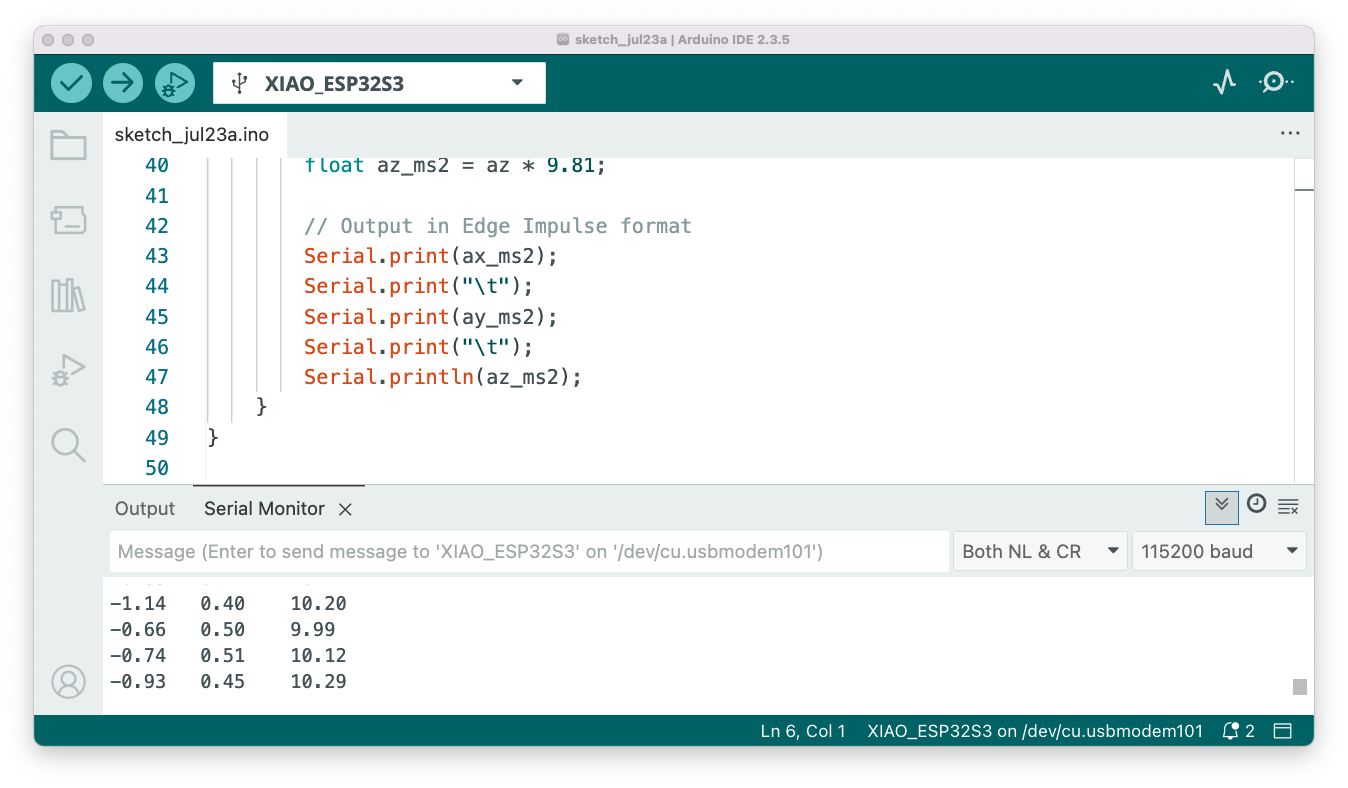
Task: Open the Boards Manager sidebar icon
Action: [68, 221]
